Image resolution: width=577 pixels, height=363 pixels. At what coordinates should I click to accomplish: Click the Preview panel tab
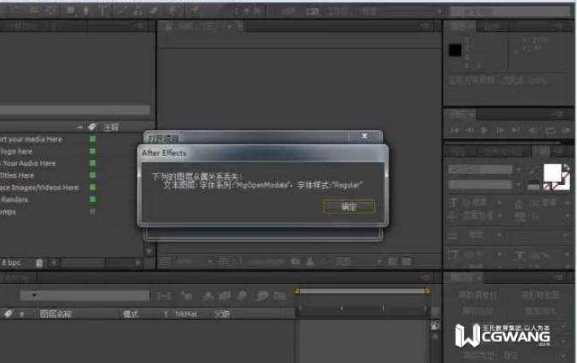coord(461,115)
